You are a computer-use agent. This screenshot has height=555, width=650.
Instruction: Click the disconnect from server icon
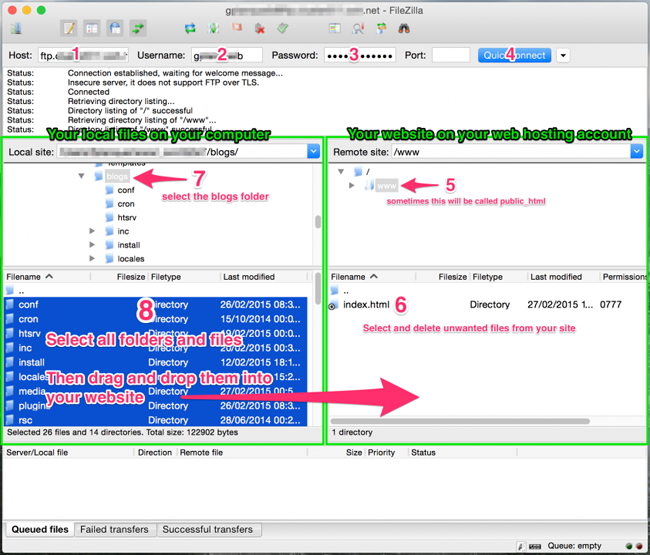[x=260, y=29]
